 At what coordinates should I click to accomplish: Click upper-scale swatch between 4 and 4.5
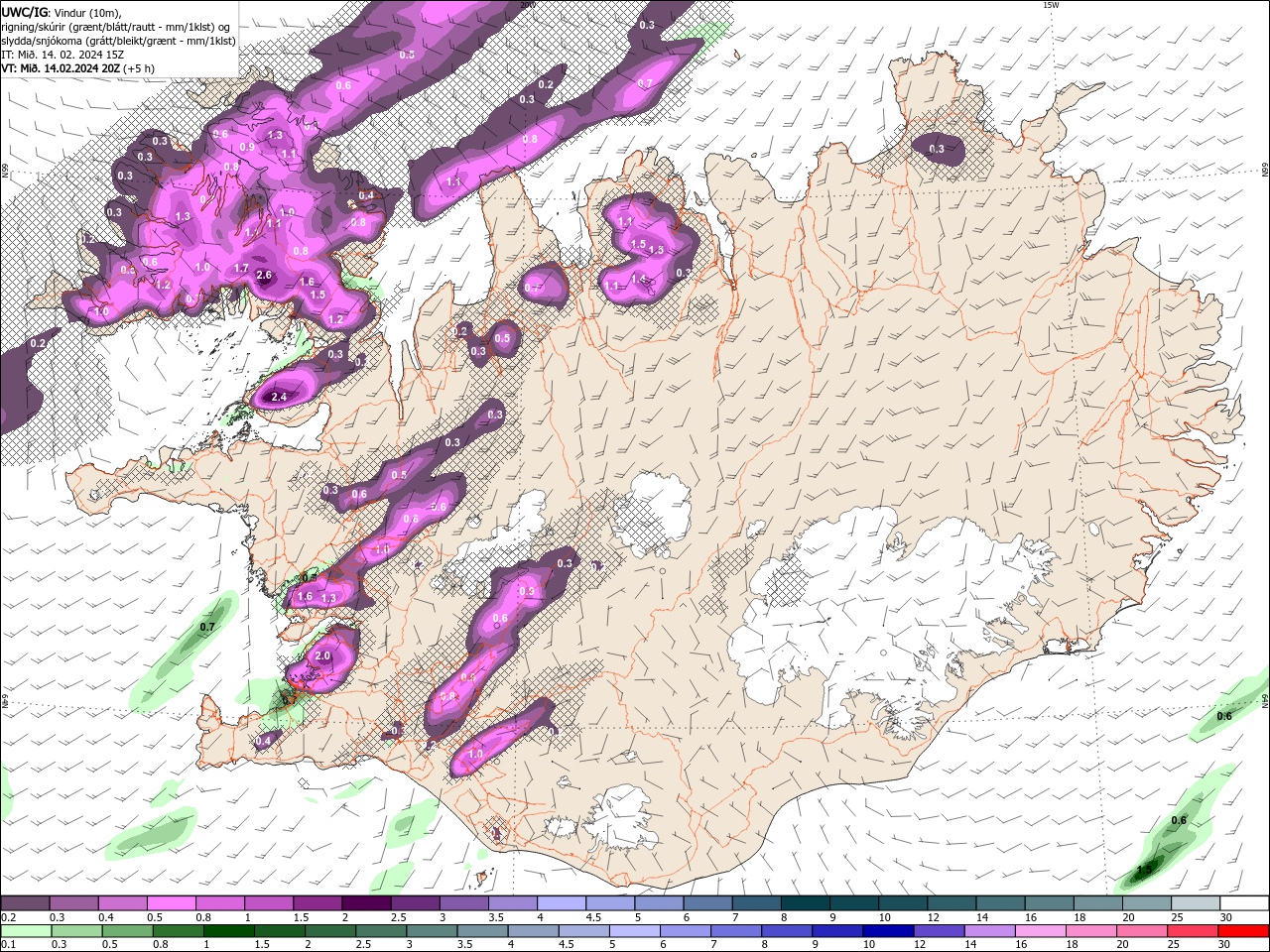(561, 903)
